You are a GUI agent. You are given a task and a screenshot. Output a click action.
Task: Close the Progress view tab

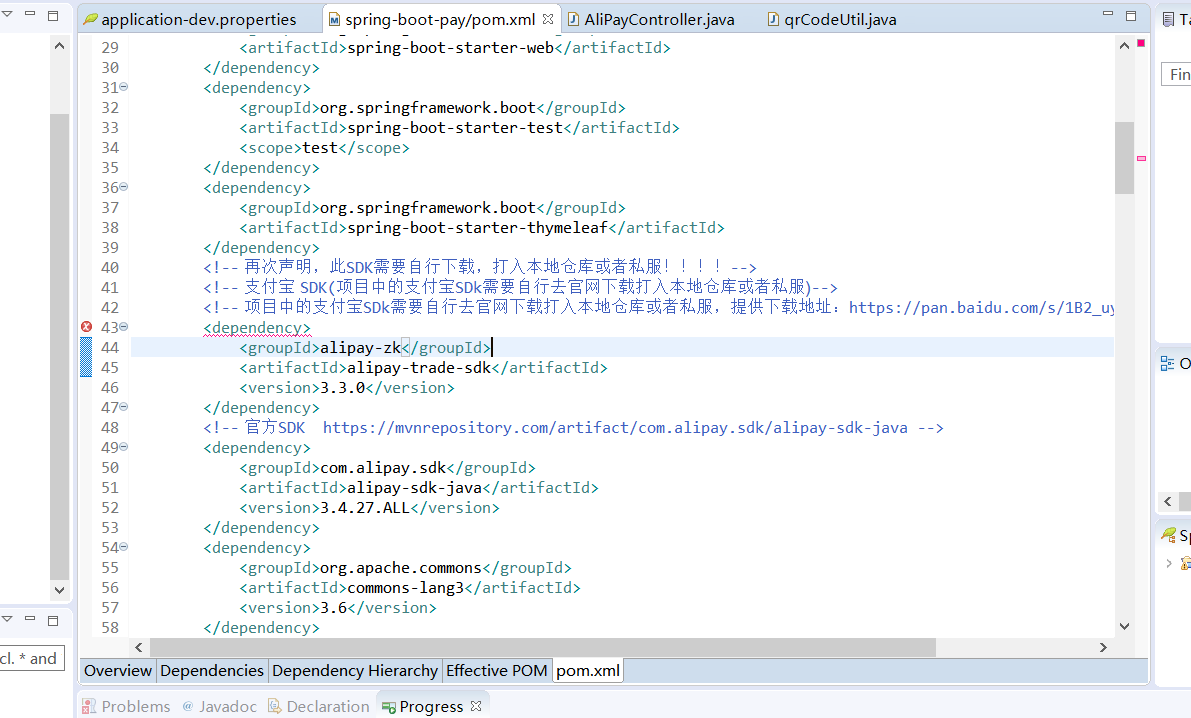476,706
